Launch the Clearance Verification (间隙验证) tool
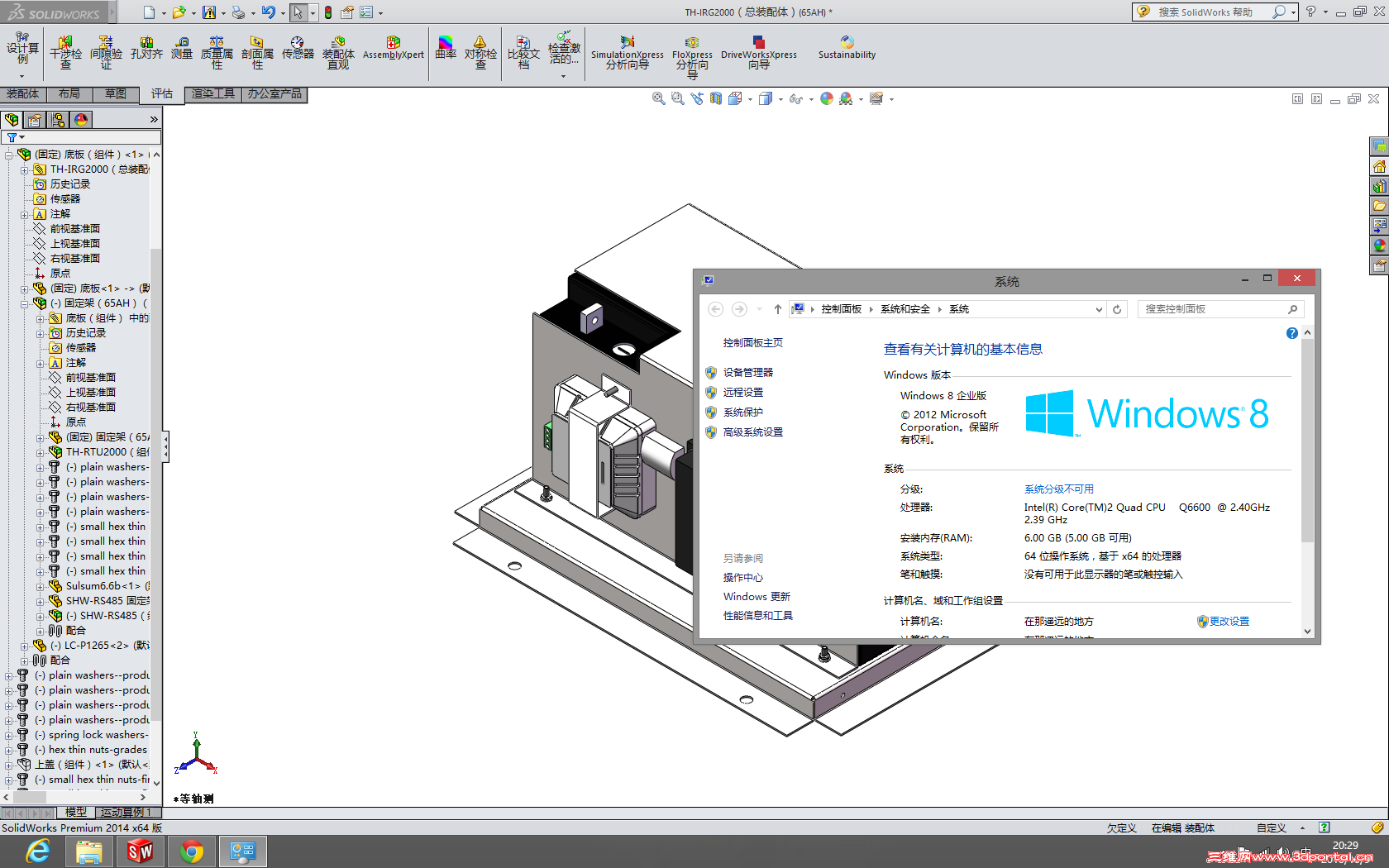Screen dimensions: 1389x868 [x=106, y=53]
